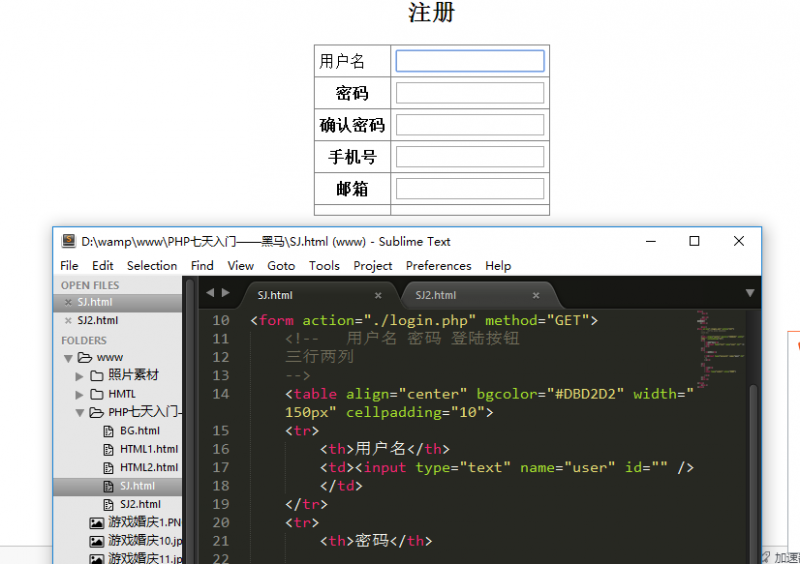This screenshot has height=564, width=800.
Task: Collapse the www folder in sidebar
Action: pos(68,357)
